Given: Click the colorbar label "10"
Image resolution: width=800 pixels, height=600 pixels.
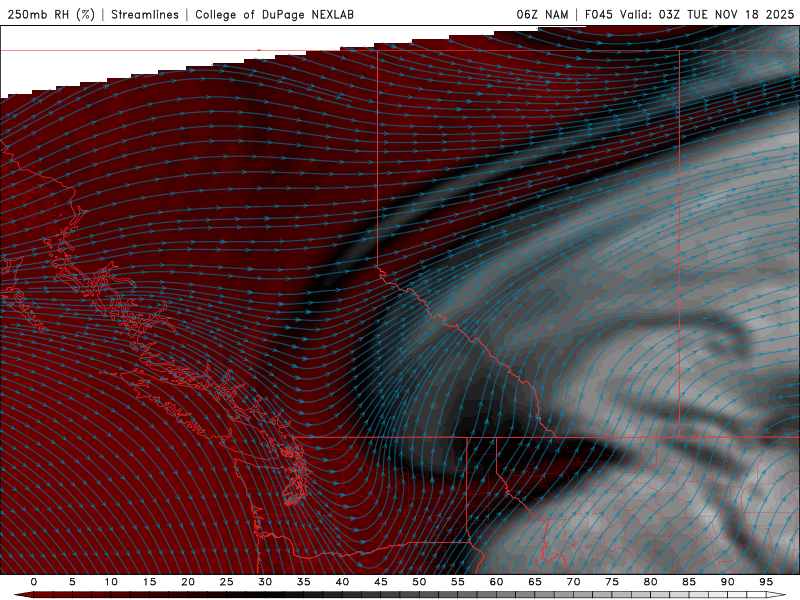Looking at the screenshot, I should click(x=111, y=582).
